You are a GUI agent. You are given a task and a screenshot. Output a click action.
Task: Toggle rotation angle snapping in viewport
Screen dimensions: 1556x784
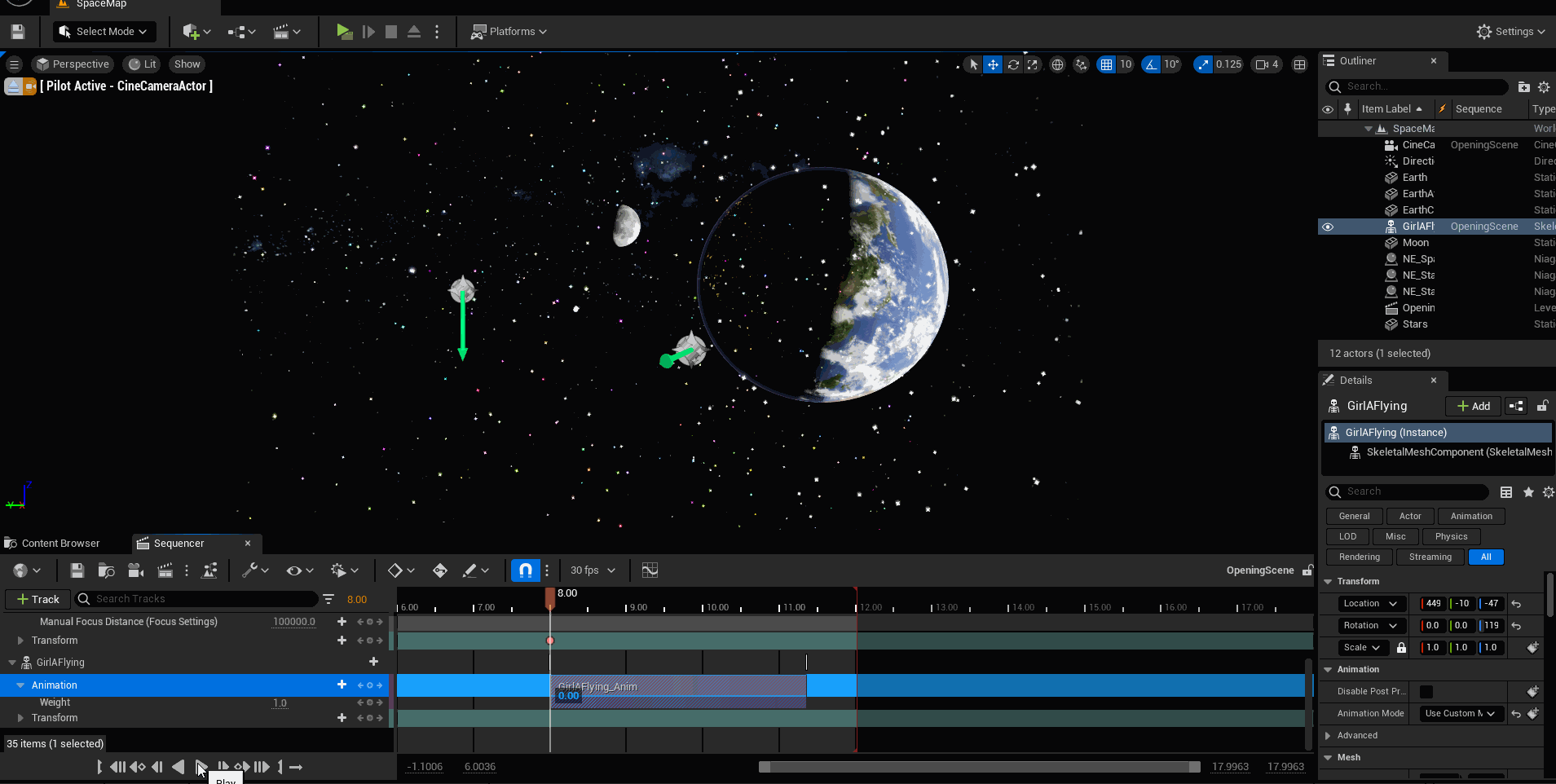point(1151,64)
